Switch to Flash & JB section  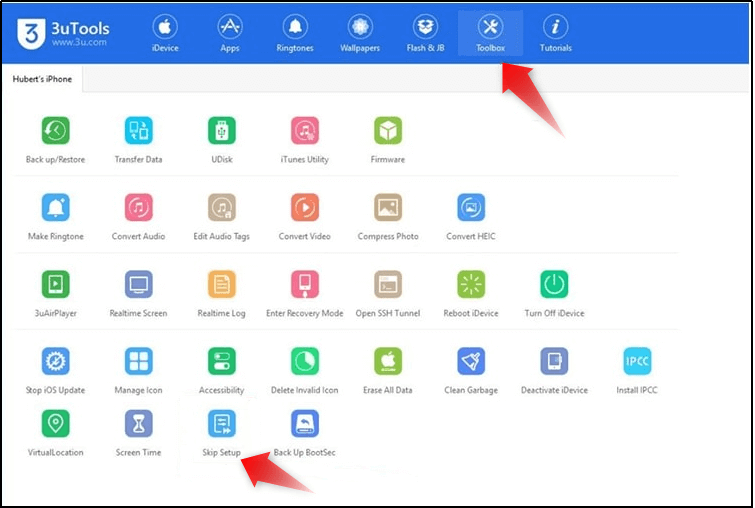tap(425, 33)
